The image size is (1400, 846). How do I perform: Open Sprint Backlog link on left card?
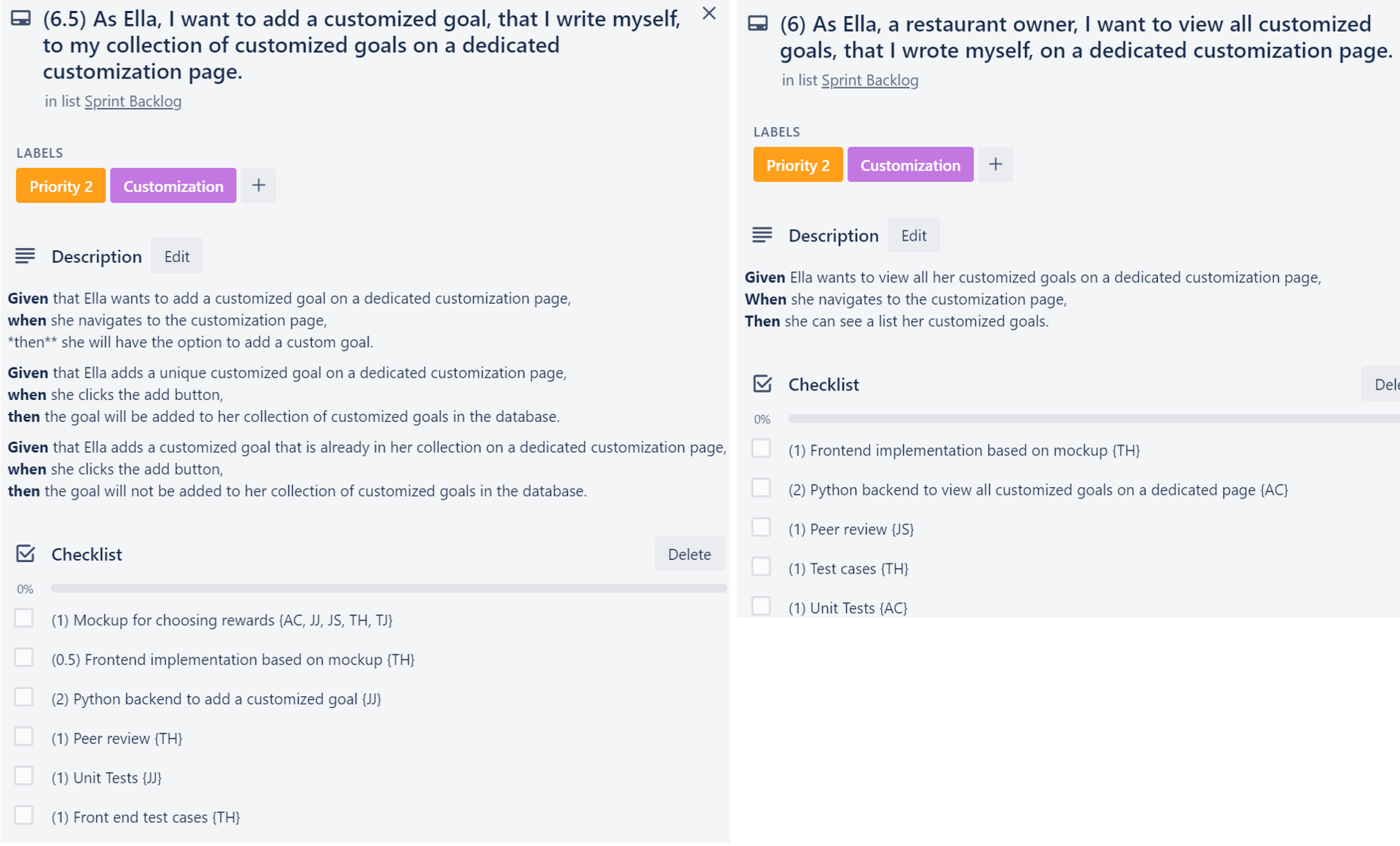[133, 101]
